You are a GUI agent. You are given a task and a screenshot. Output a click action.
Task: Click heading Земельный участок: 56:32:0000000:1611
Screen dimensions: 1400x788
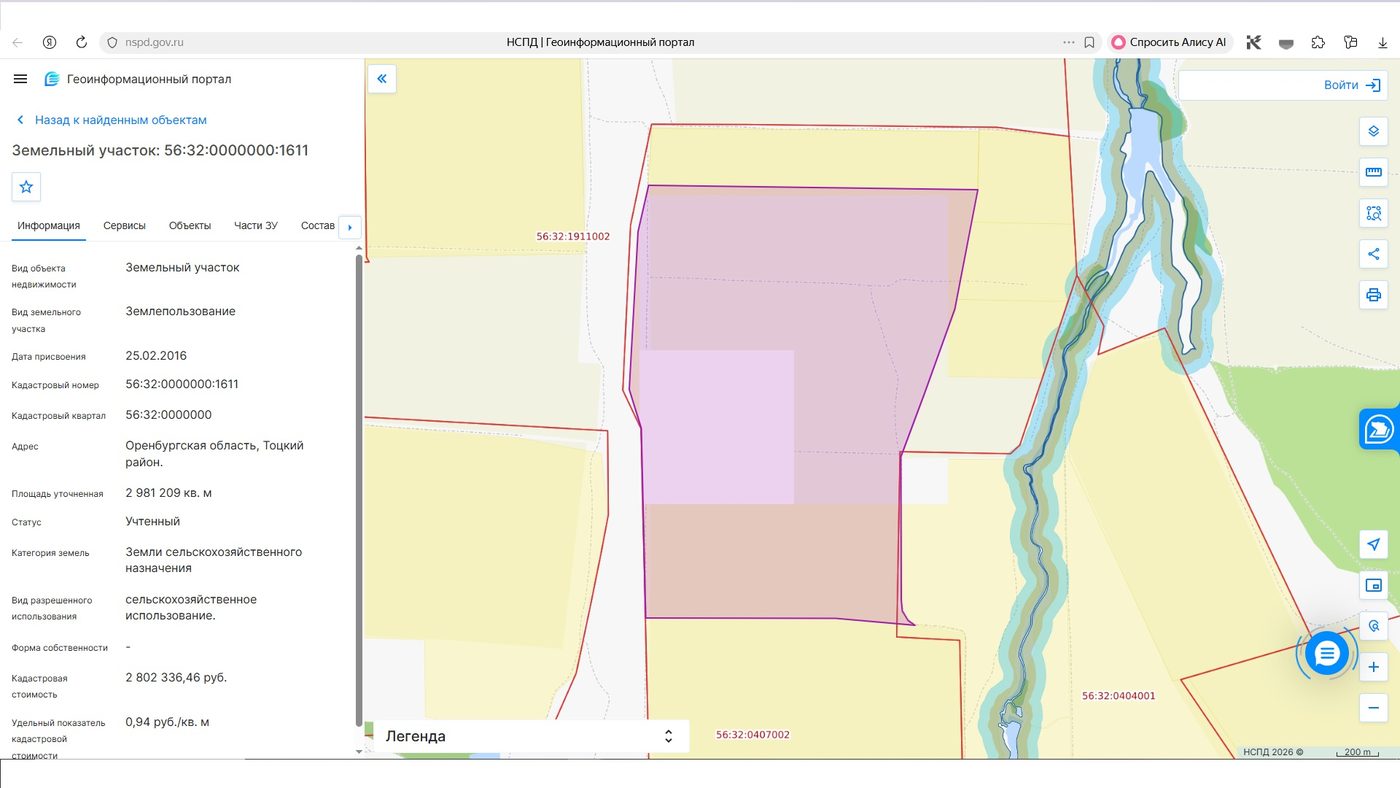(160, 151)
